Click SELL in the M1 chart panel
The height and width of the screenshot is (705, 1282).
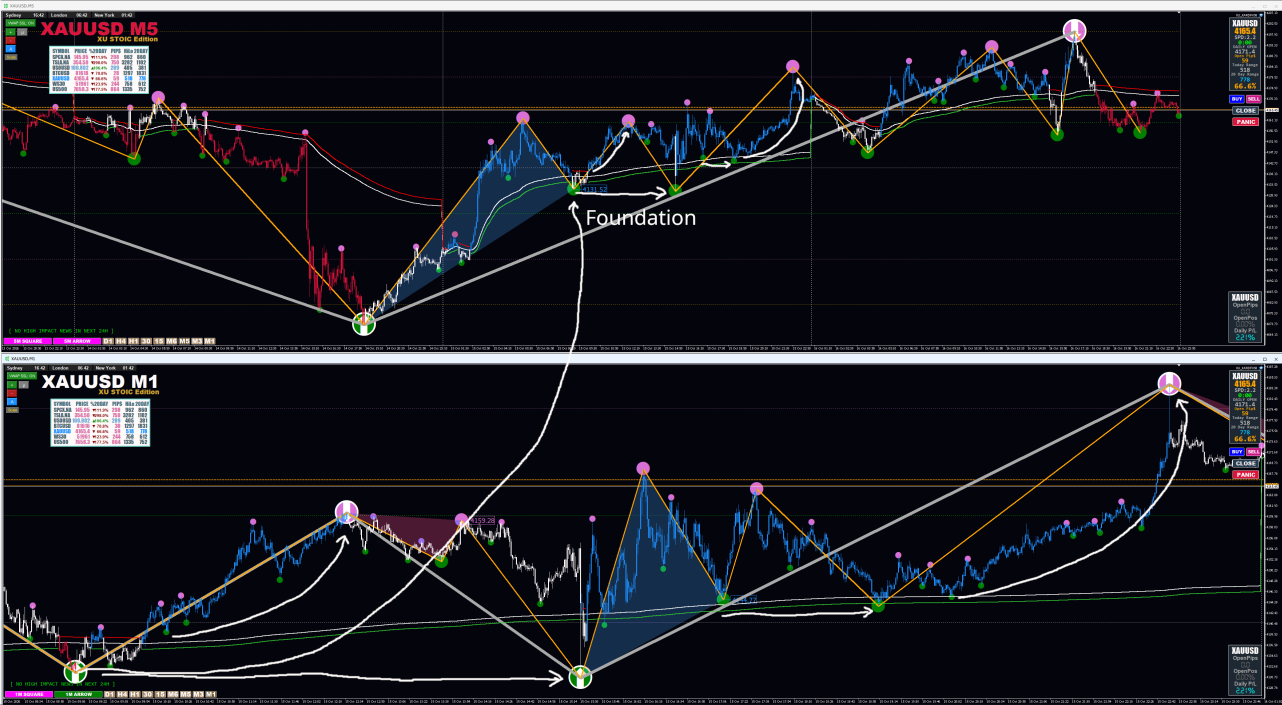click(1252, 451)
